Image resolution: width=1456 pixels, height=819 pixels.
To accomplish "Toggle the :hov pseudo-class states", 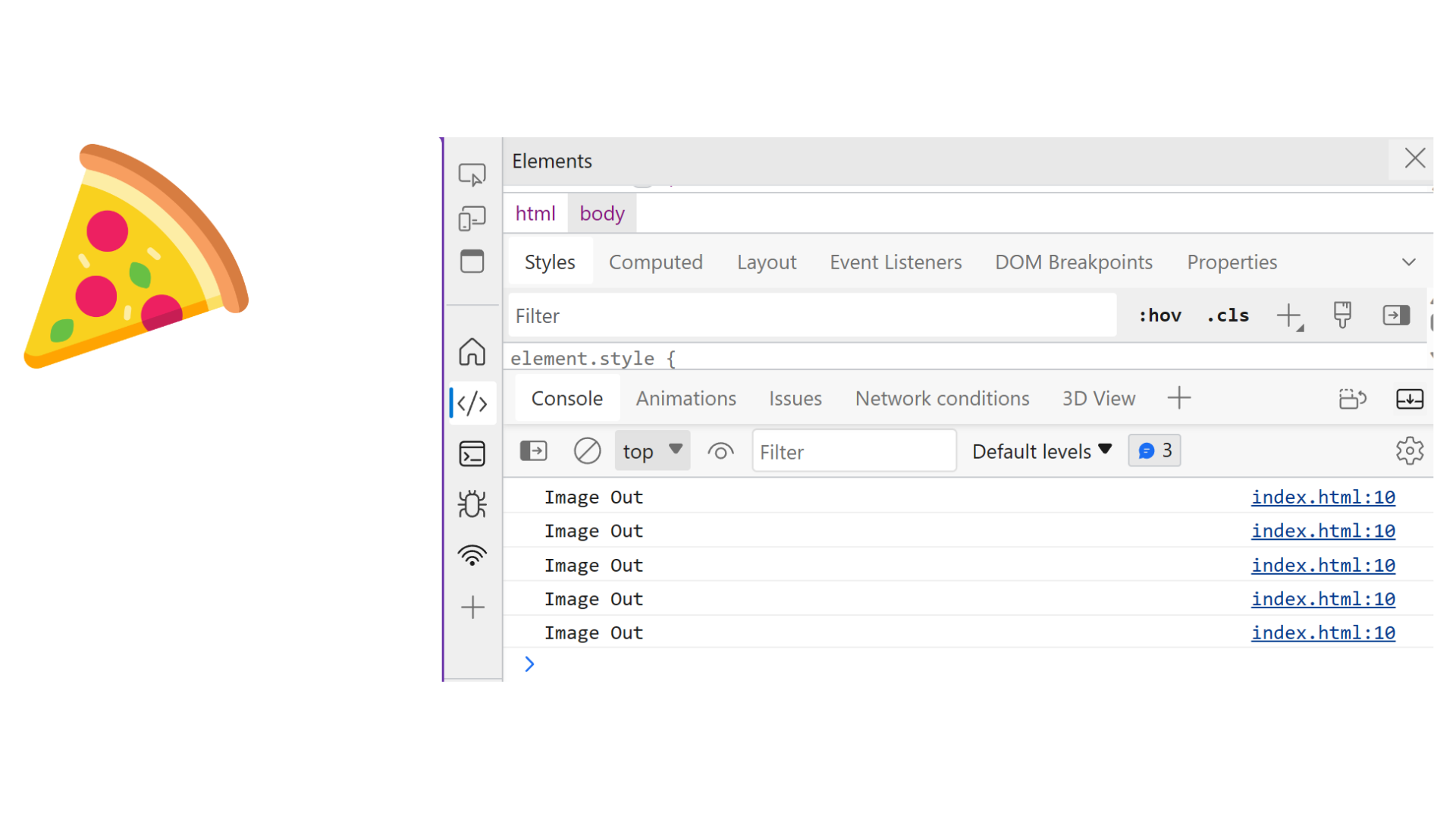I will pos(1157,315).
